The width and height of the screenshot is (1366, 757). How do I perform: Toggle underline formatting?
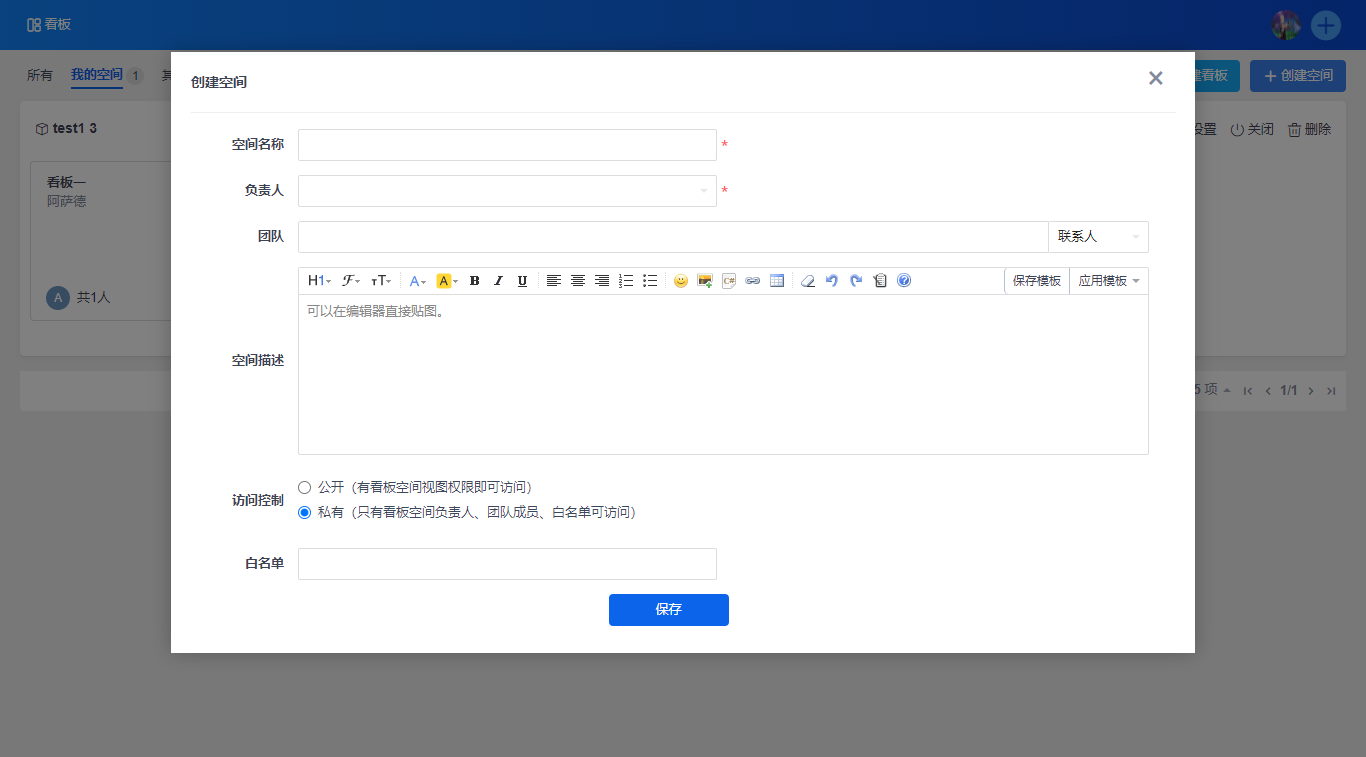(x=522, y=281)
